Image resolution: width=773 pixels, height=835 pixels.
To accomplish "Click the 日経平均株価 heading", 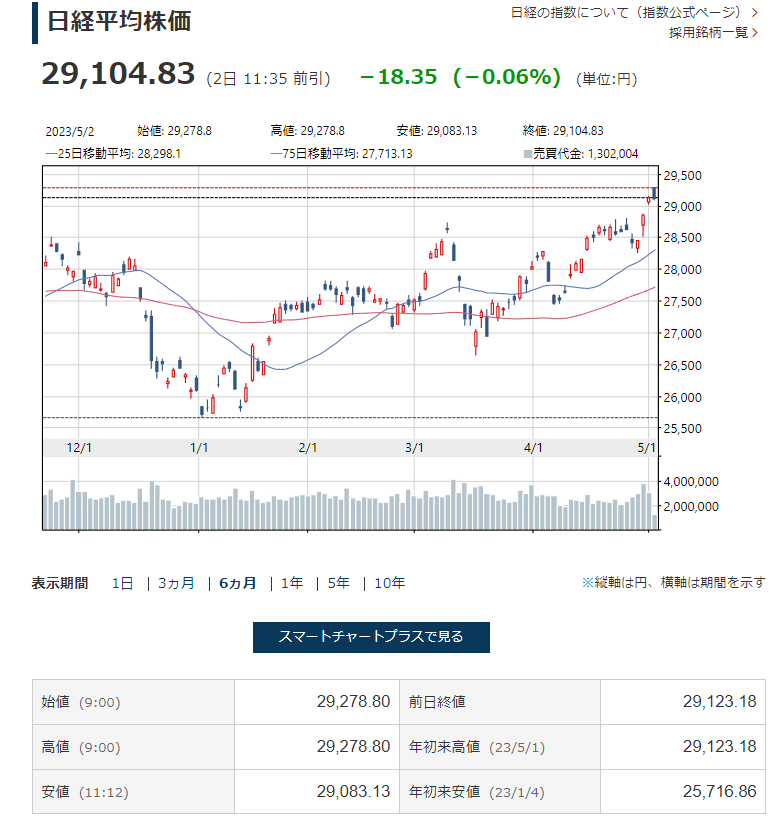I will coord(119,21).
